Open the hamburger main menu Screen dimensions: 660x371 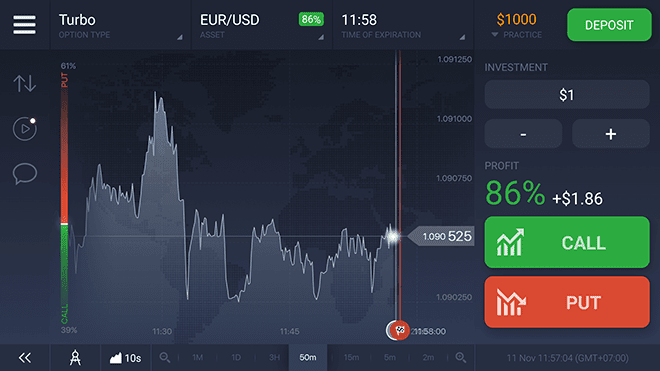point(24,25)
